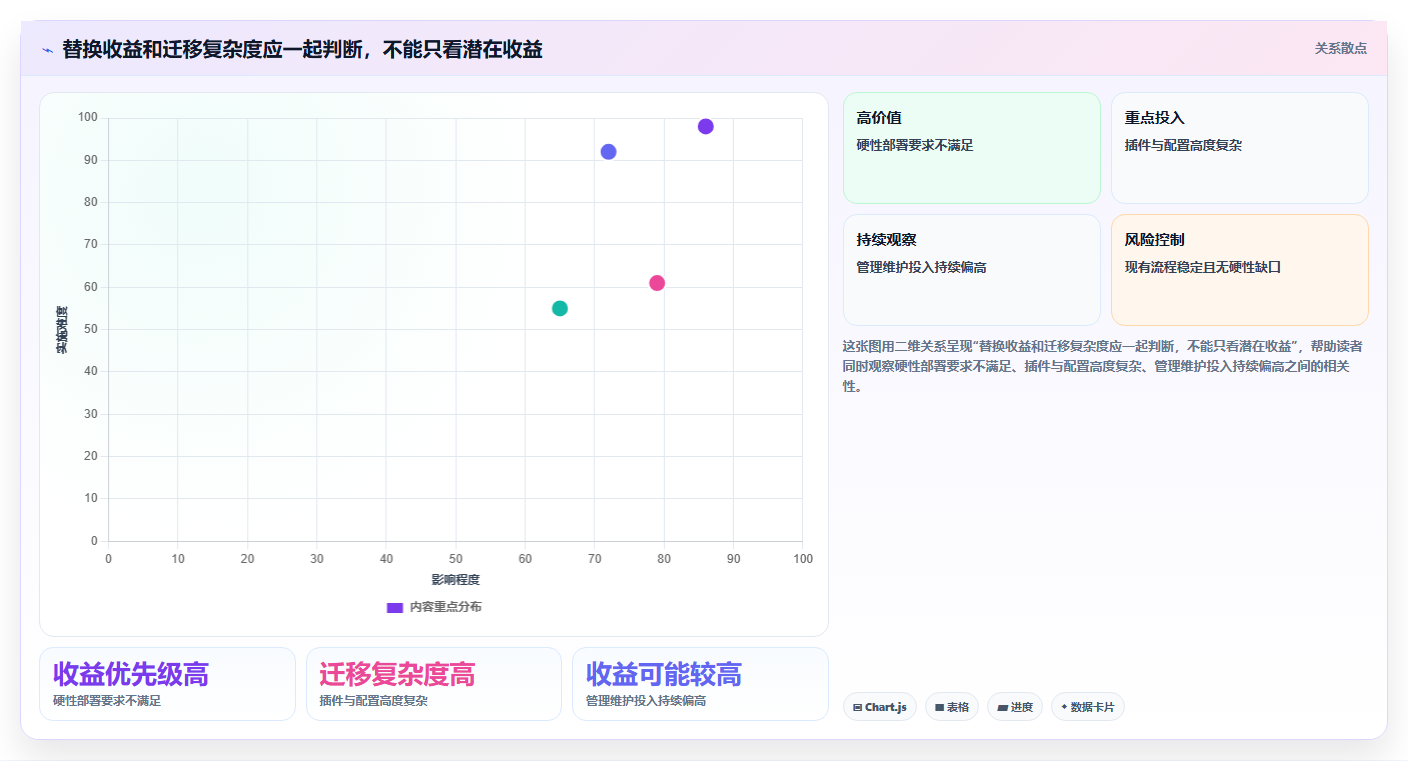Click the 关系散点 label in the header
Viewport: 1408px width, 761px height.
(1341, 48)
